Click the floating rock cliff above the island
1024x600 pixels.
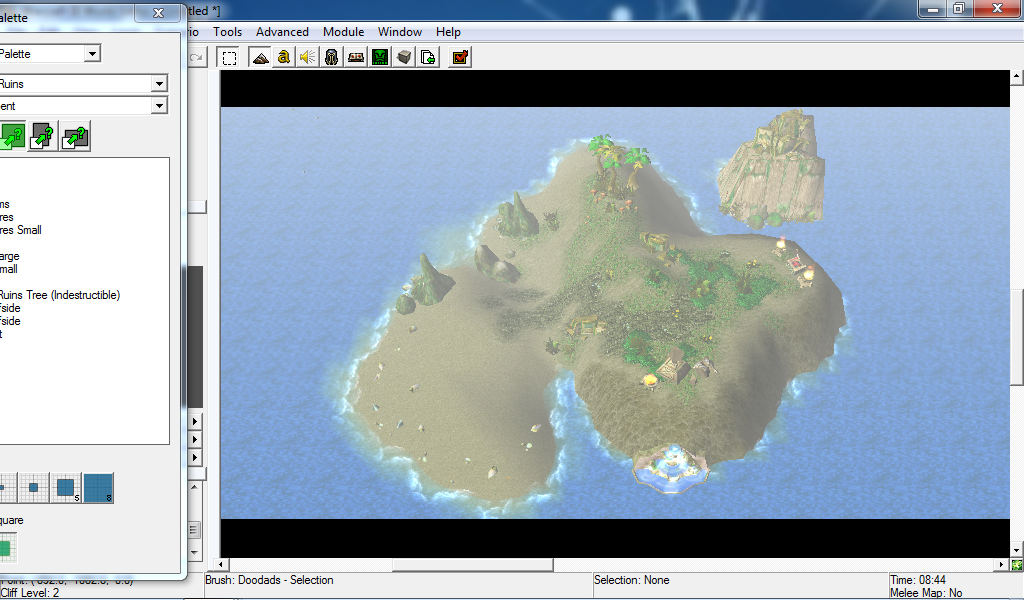[771, 168]
